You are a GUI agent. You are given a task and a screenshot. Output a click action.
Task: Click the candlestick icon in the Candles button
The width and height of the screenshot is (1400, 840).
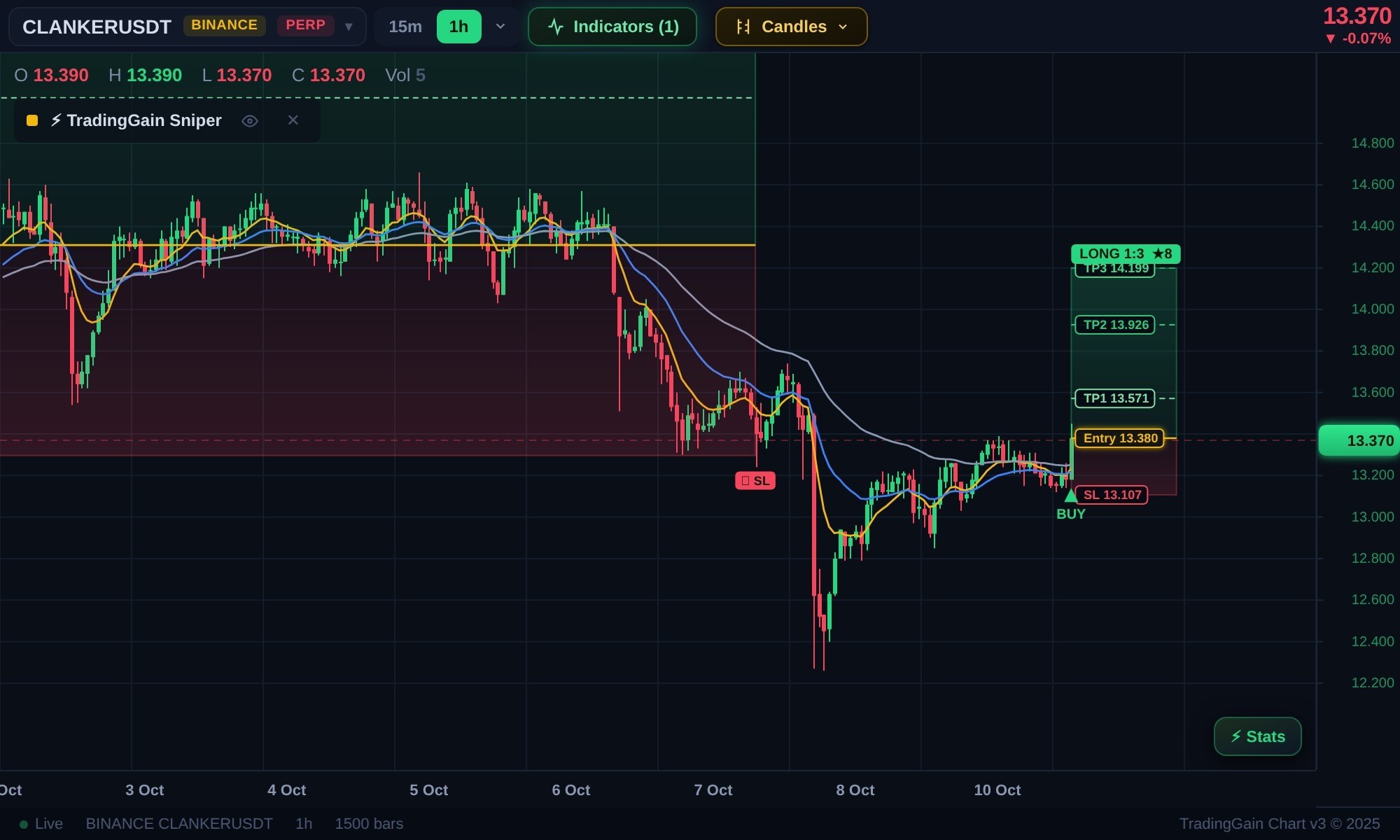tap(743, 27)
